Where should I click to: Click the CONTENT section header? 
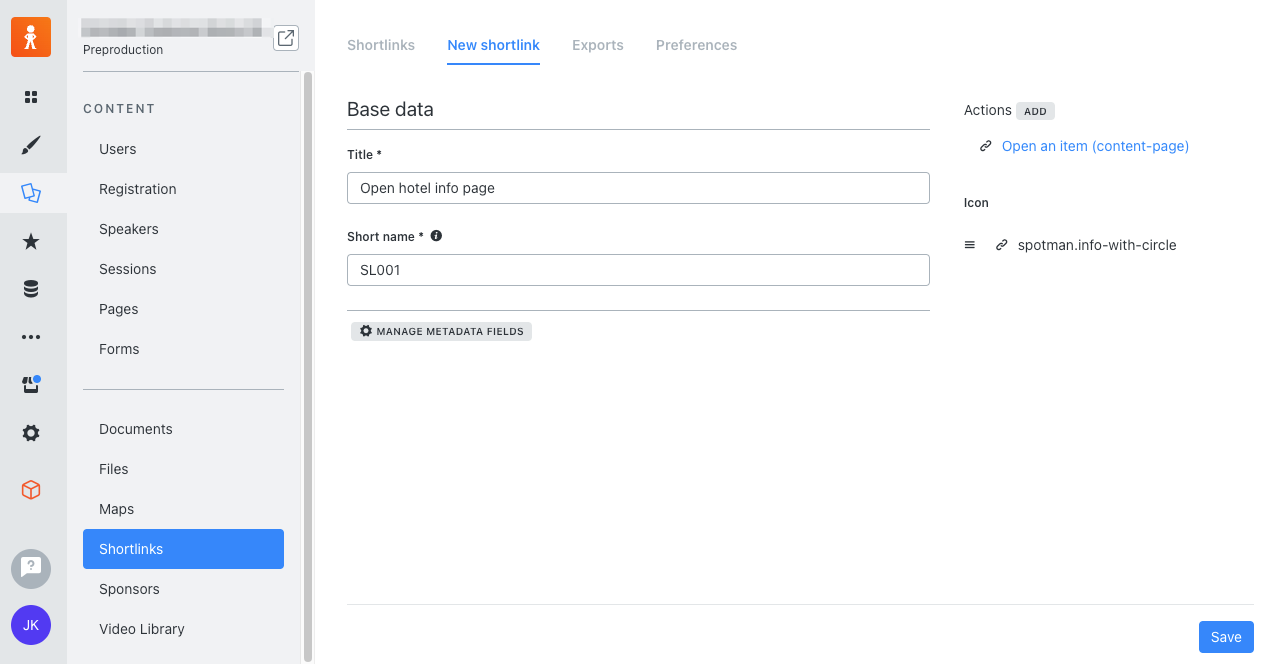click(119, 108)
